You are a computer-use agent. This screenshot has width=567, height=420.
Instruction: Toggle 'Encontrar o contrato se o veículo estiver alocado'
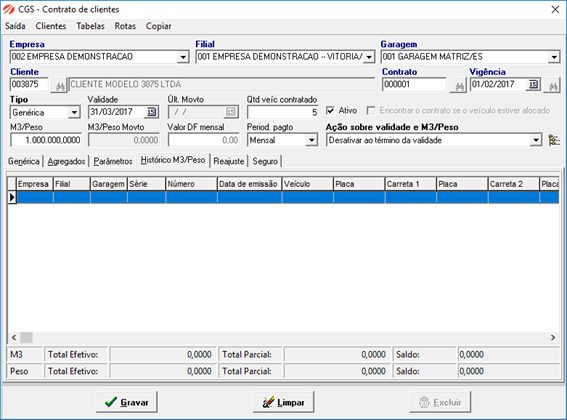371,110
